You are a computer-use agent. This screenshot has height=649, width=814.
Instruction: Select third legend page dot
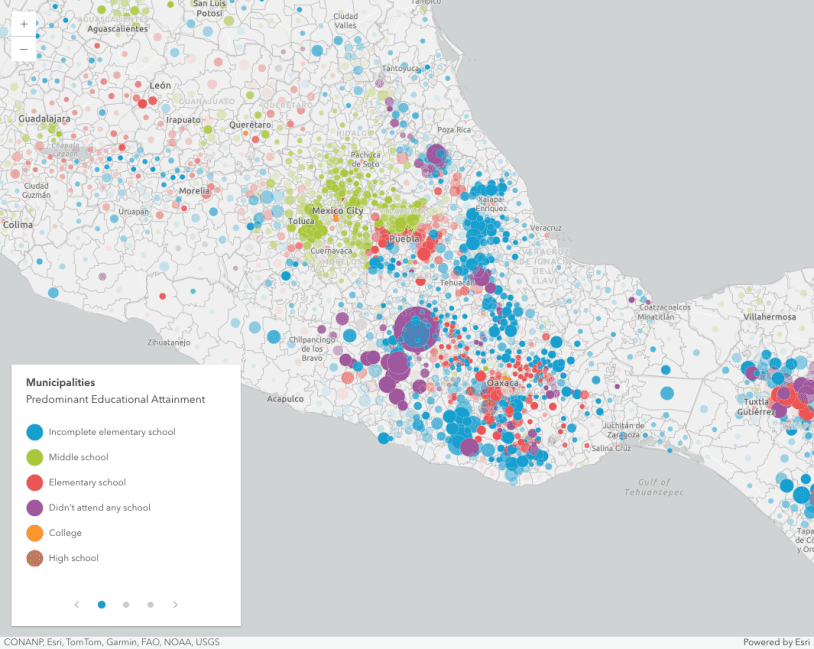pos(151,604)
